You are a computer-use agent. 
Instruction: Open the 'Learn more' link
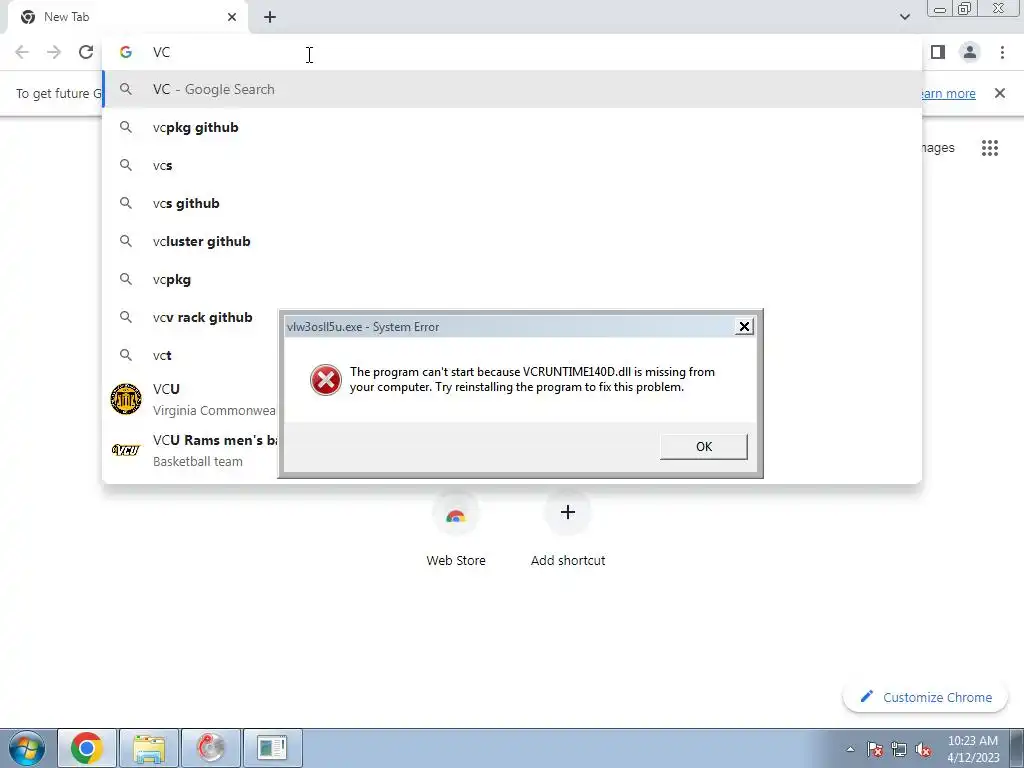point(949,93)
